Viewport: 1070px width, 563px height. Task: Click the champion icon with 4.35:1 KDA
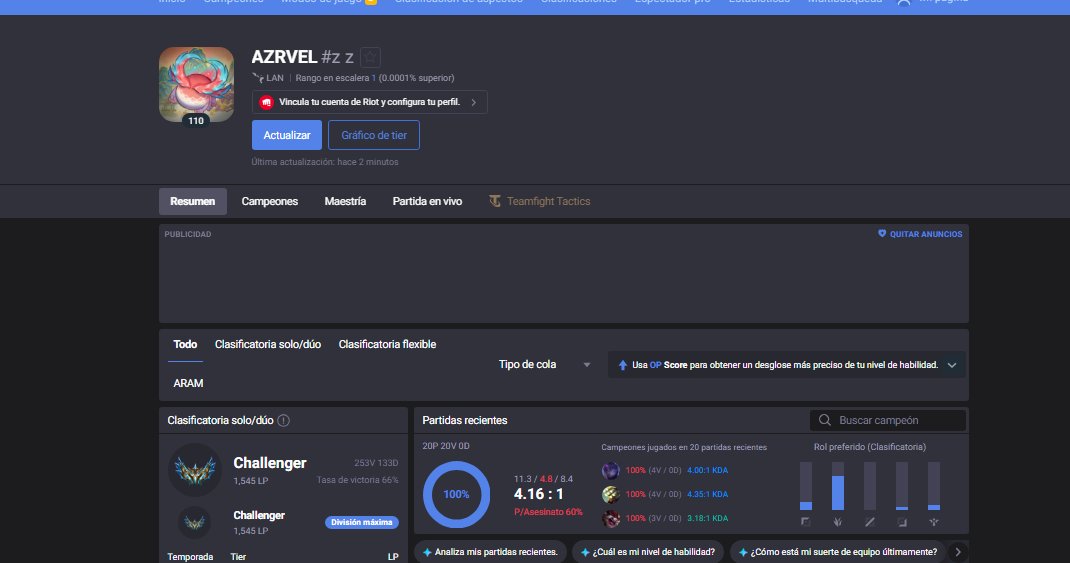click(610, 494)
